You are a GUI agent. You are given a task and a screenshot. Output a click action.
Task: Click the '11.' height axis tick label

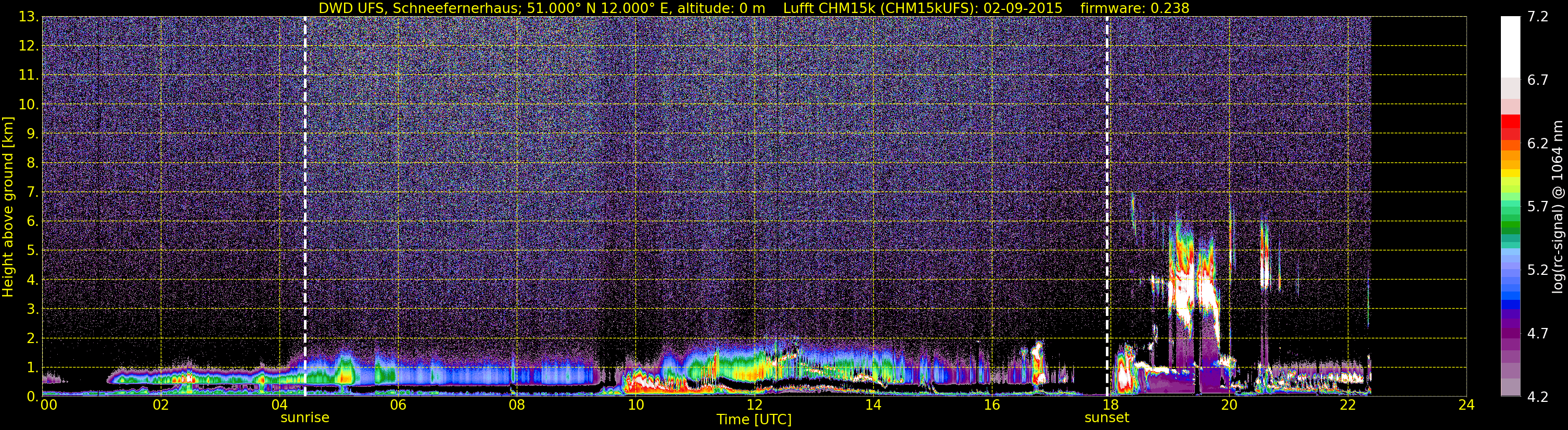click(28, 75)
